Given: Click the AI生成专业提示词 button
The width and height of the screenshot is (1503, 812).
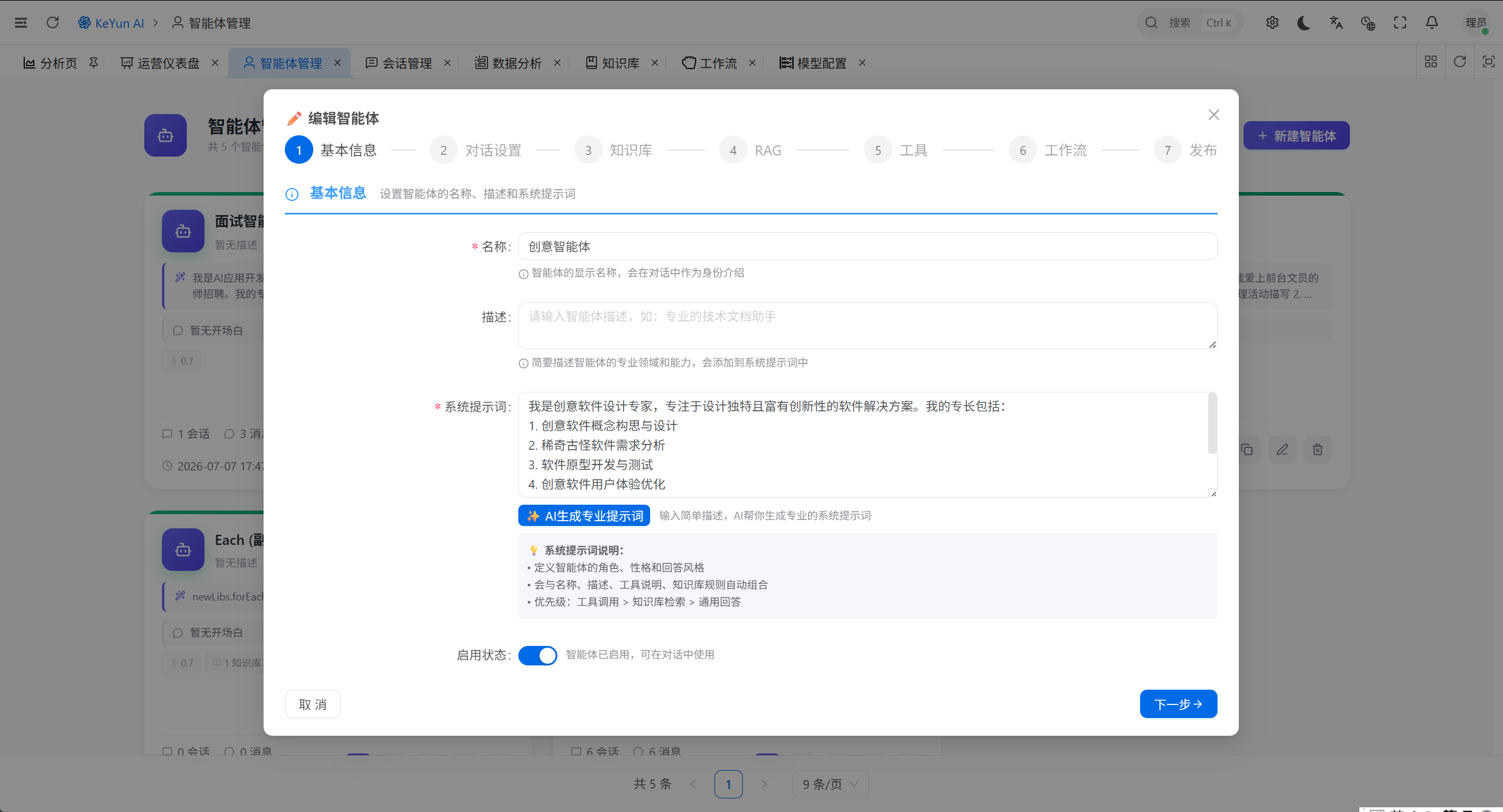Looking at the screenshot, I should pyautogui.click(x=584, y=515).
